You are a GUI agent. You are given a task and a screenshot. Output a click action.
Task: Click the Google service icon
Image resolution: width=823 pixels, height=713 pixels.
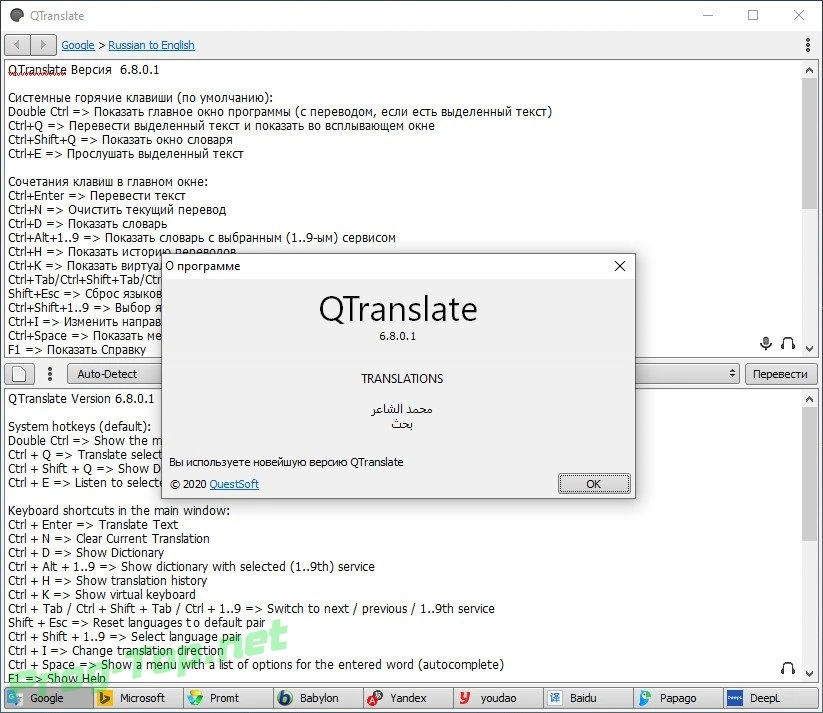[x=14, y=698]
